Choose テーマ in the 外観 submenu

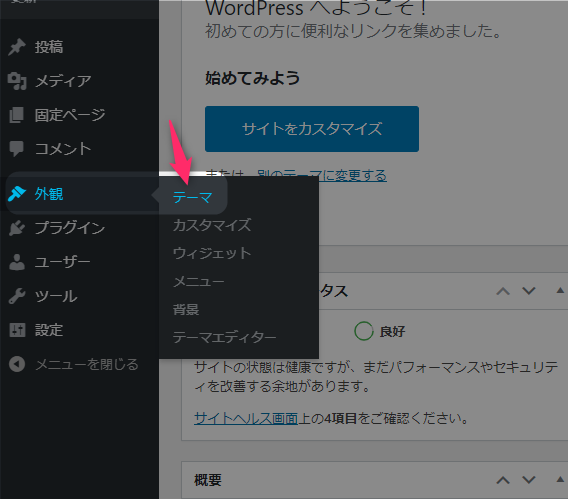(192, 197)
